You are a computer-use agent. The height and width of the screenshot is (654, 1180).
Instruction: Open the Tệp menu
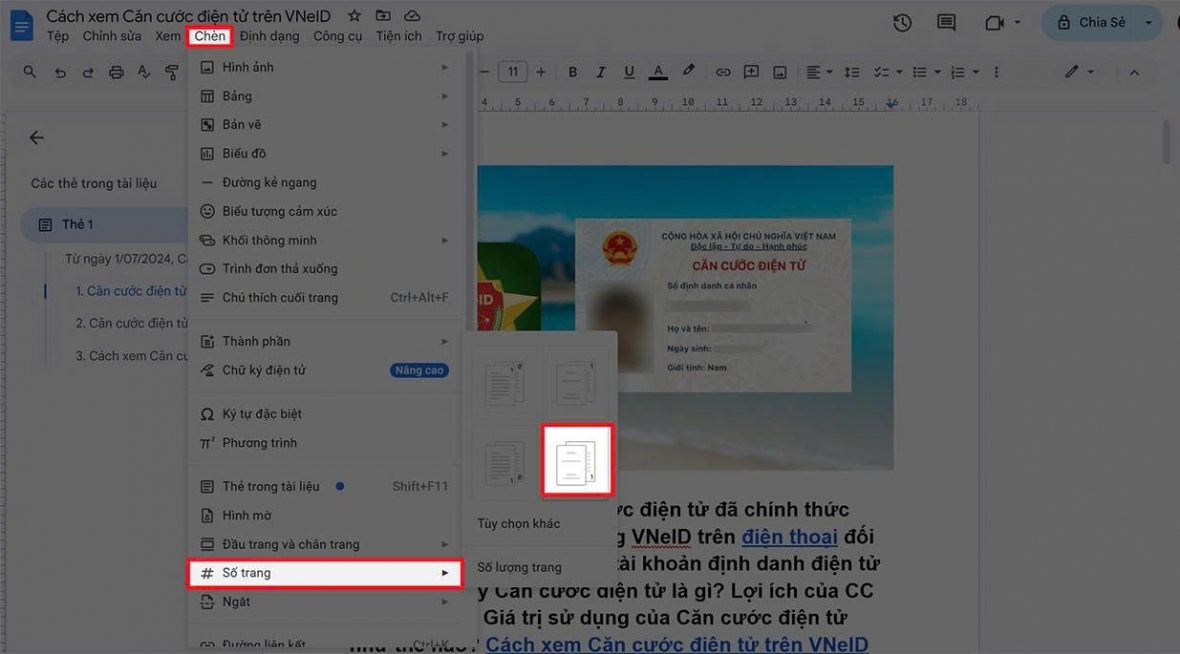click(57, 36)
